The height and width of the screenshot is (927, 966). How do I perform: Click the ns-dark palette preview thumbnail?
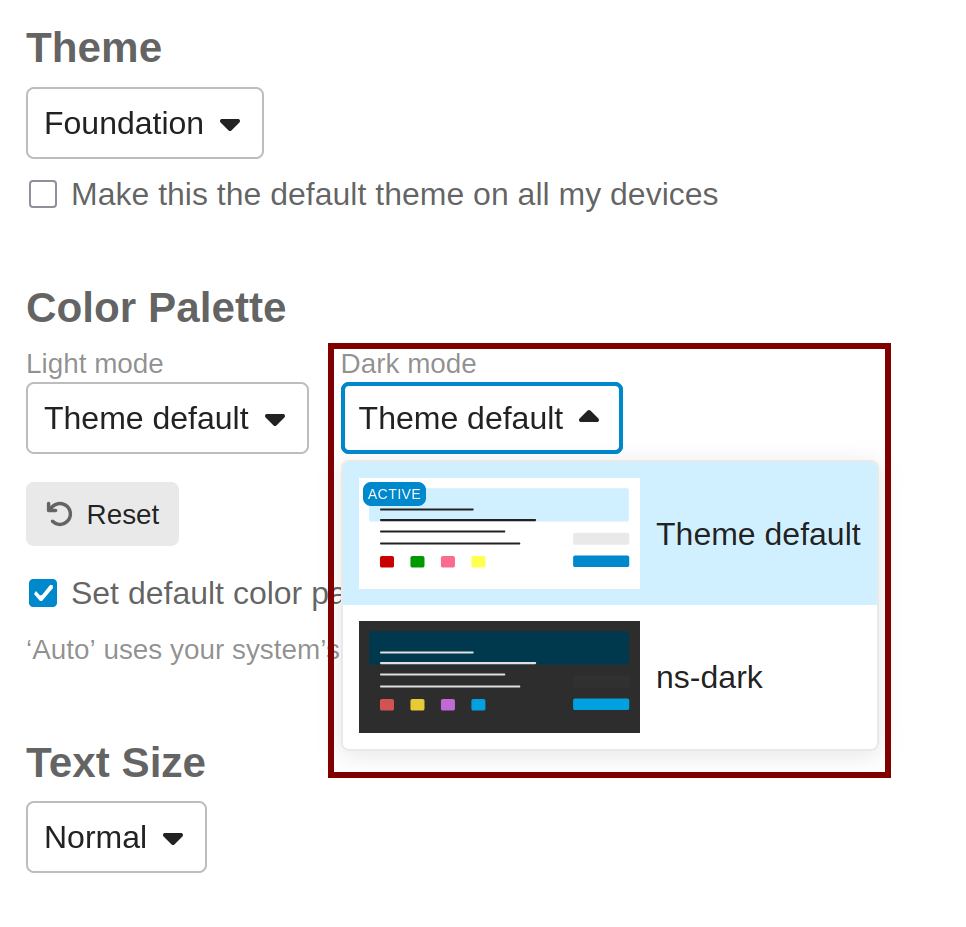pos(499,677)
